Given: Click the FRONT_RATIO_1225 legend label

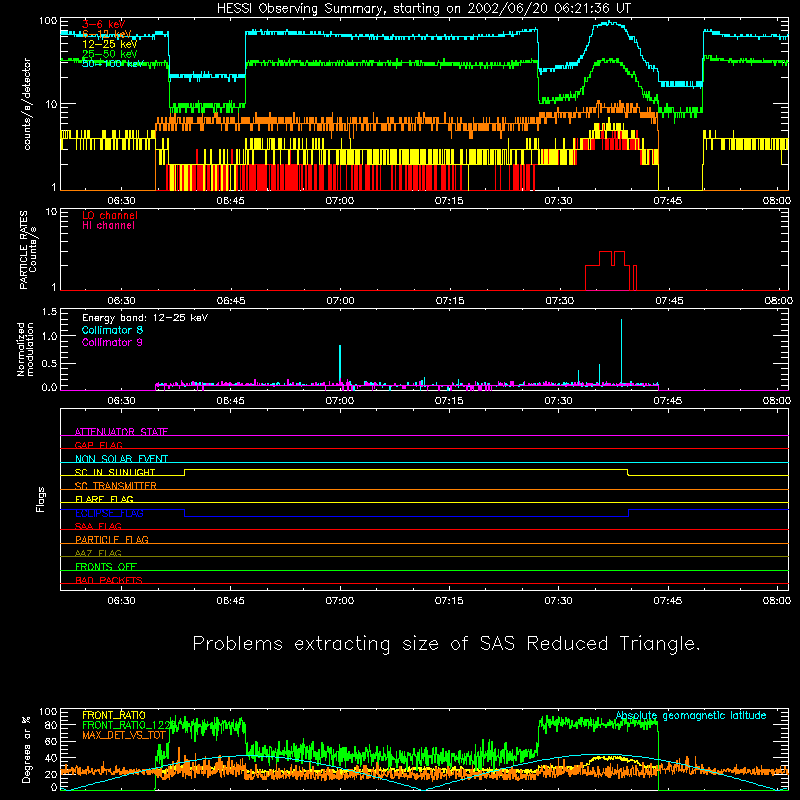Looking at the screenshot, I should click(129, 725).
